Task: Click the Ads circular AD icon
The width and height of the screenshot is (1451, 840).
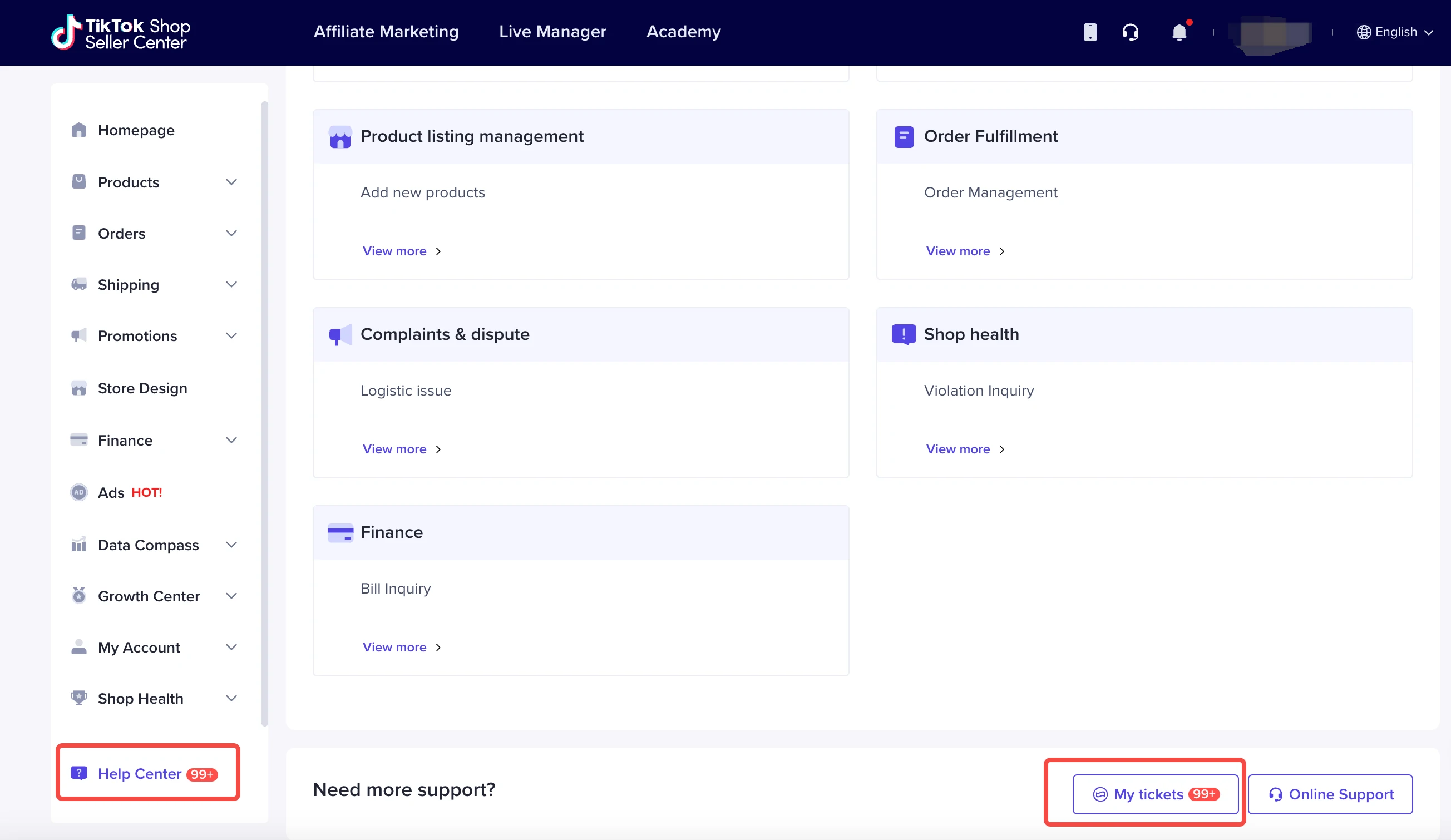Action: coord(79,492)
